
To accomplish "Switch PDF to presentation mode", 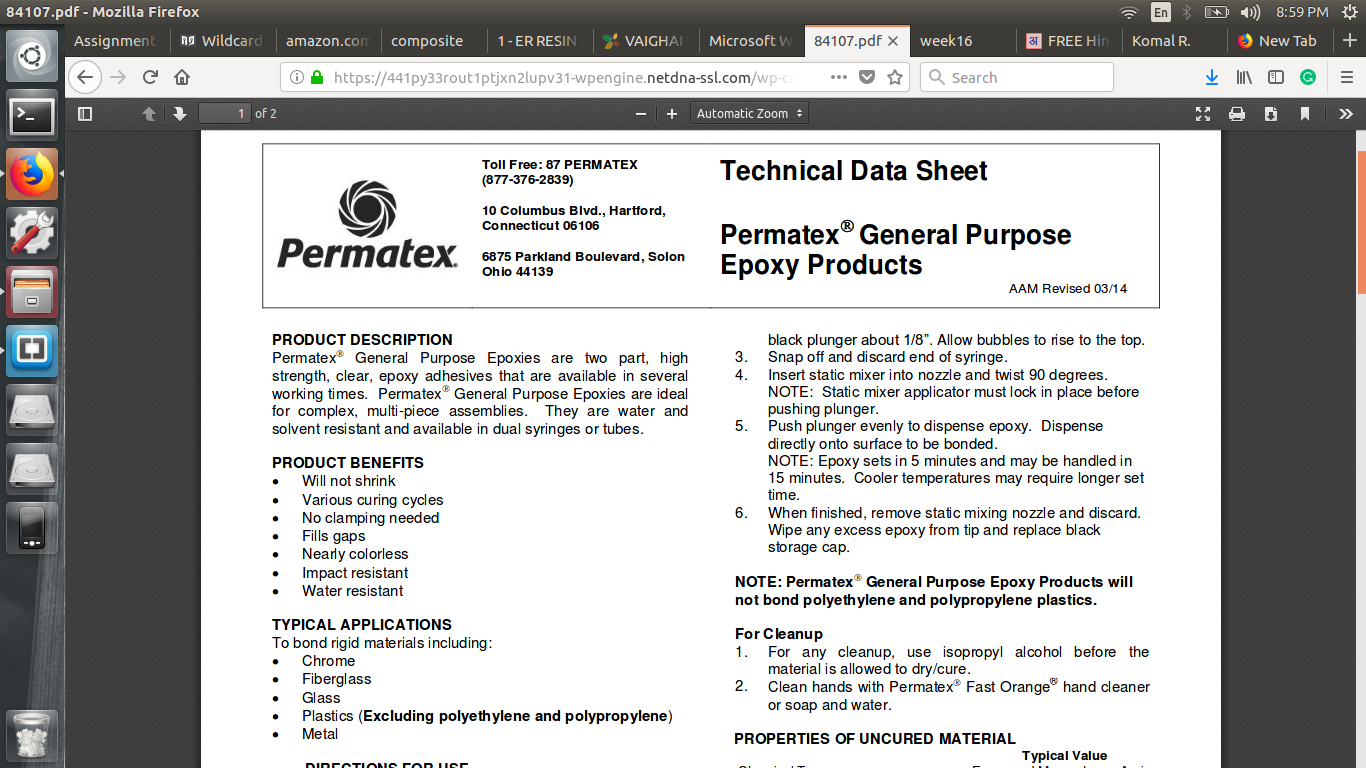I will pos(1203,114).
